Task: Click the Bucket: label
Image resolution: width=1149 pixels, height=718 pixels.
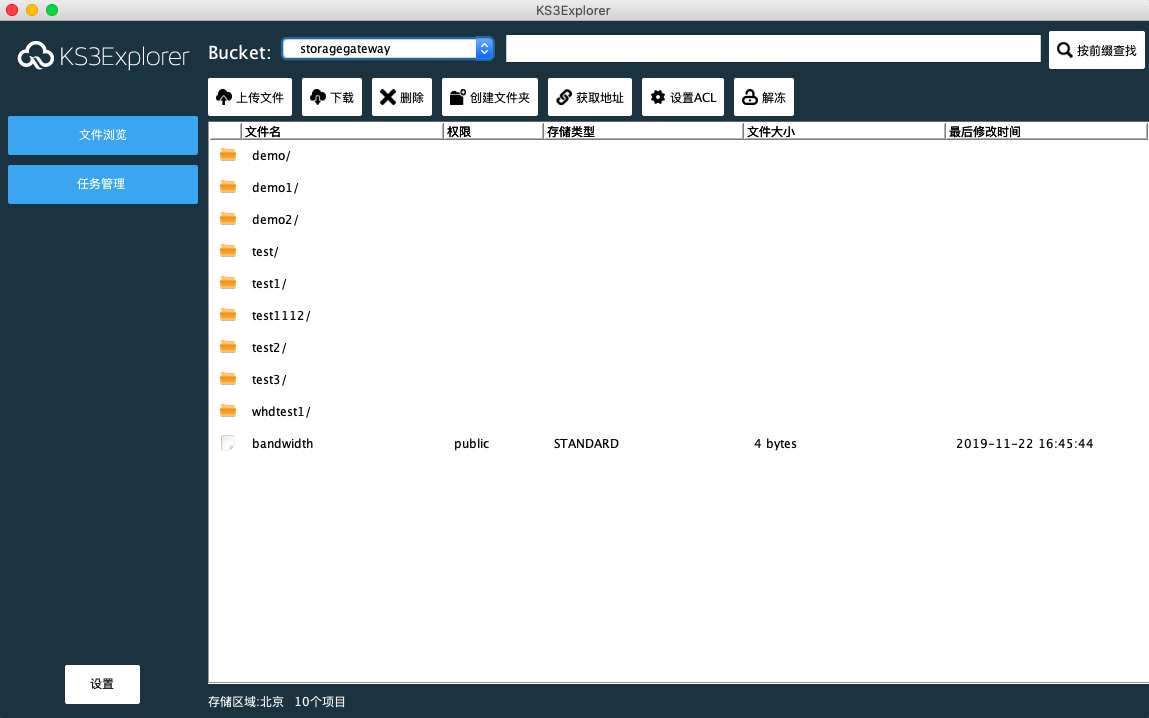Action: click(x=240, y=52)
